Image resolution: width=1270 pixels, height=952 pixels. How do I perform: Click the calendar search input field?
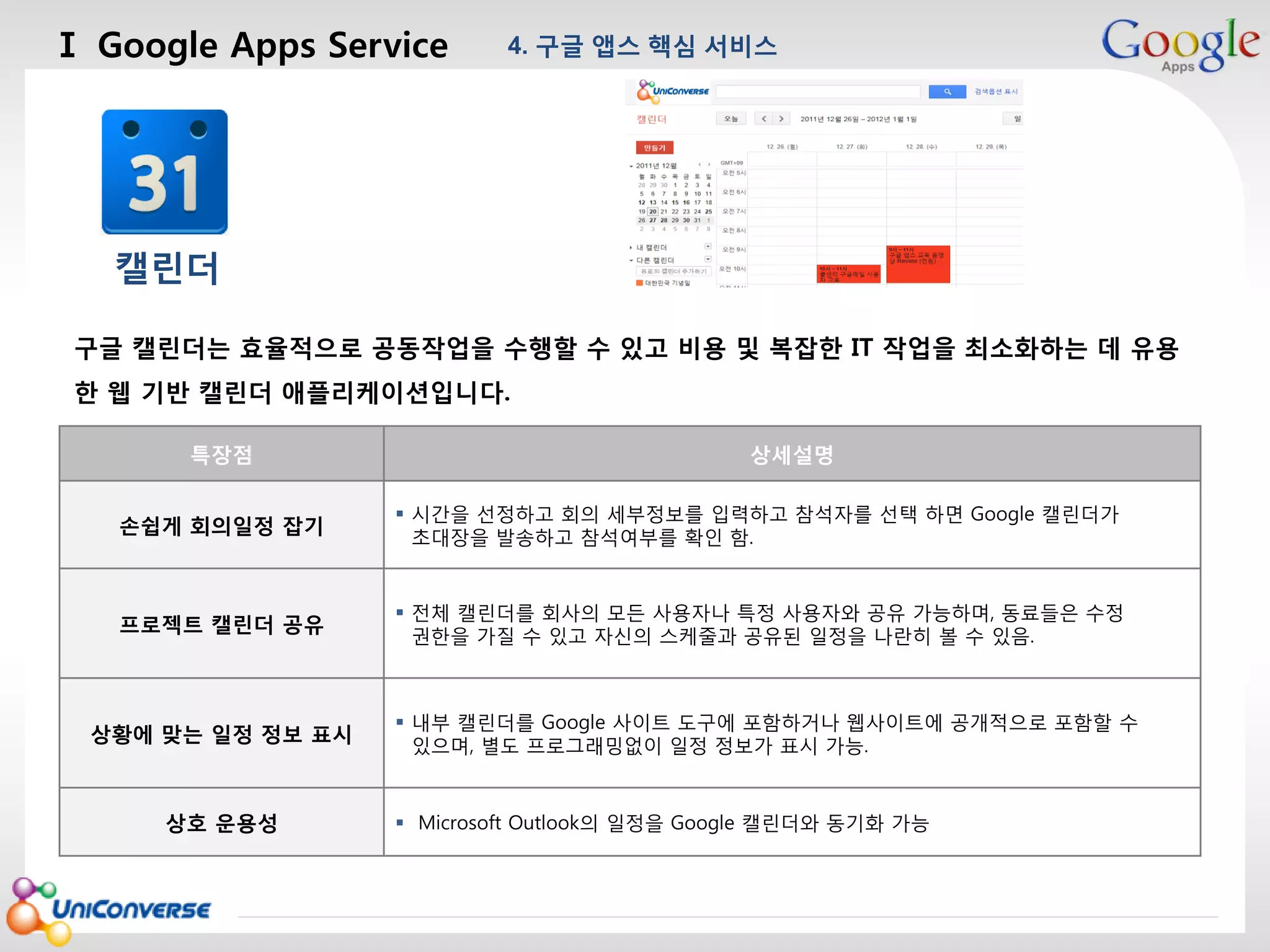coord(818,92)
